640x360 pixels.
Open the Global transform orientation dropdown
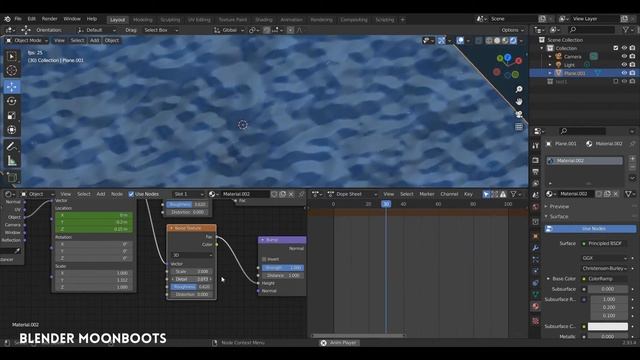(x=229, y=30)
